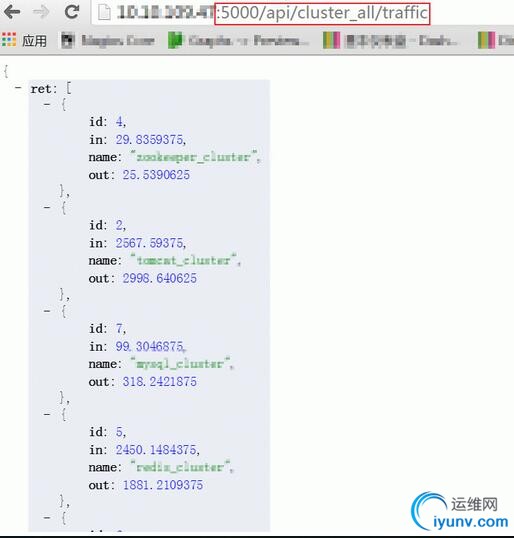Open the first bookmark with dark pixelated icon
514x538 pixels.
[x=108, y=40]
